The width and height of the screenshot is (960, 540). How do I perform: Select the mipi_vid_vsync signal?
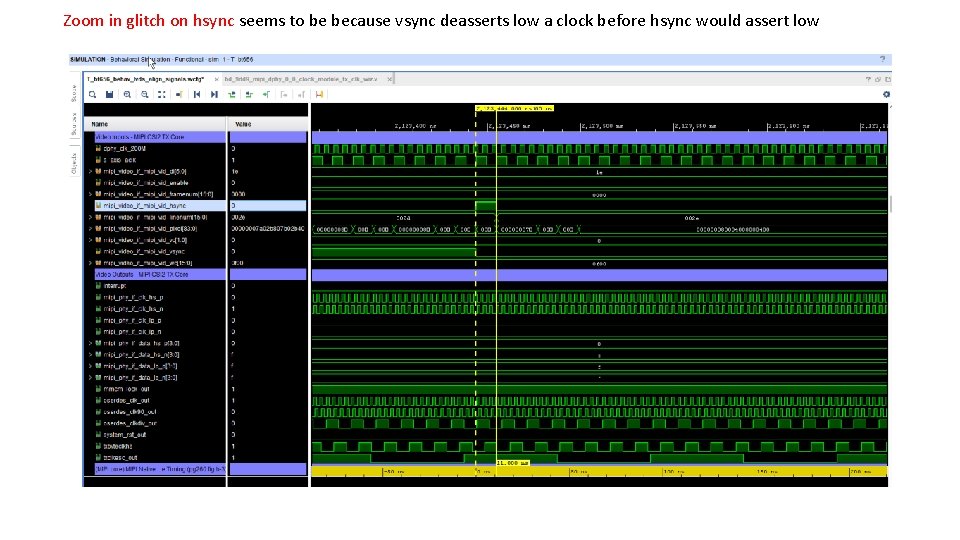click(x=144, y=252)
